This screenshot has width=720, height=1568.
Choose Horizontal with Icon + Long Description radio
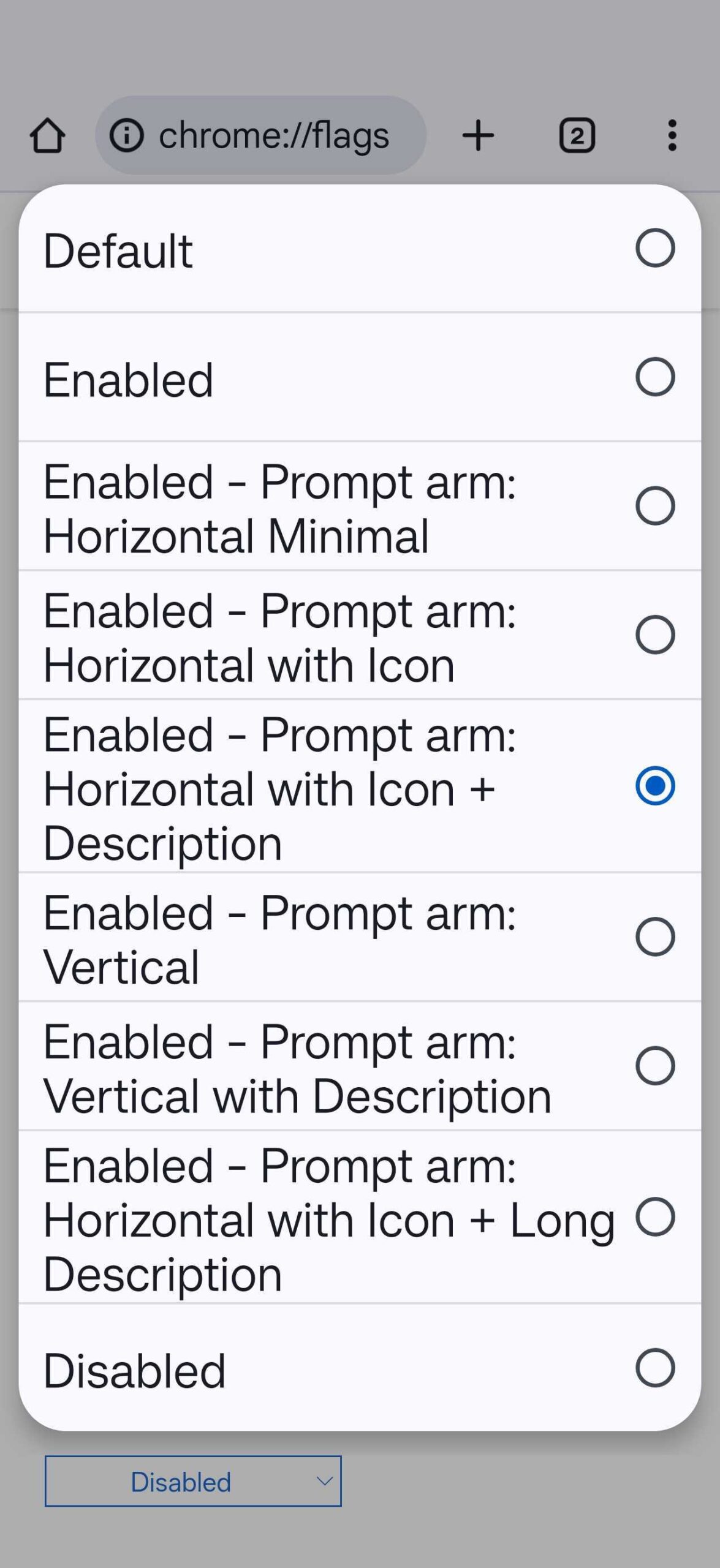click(655, 1216)
